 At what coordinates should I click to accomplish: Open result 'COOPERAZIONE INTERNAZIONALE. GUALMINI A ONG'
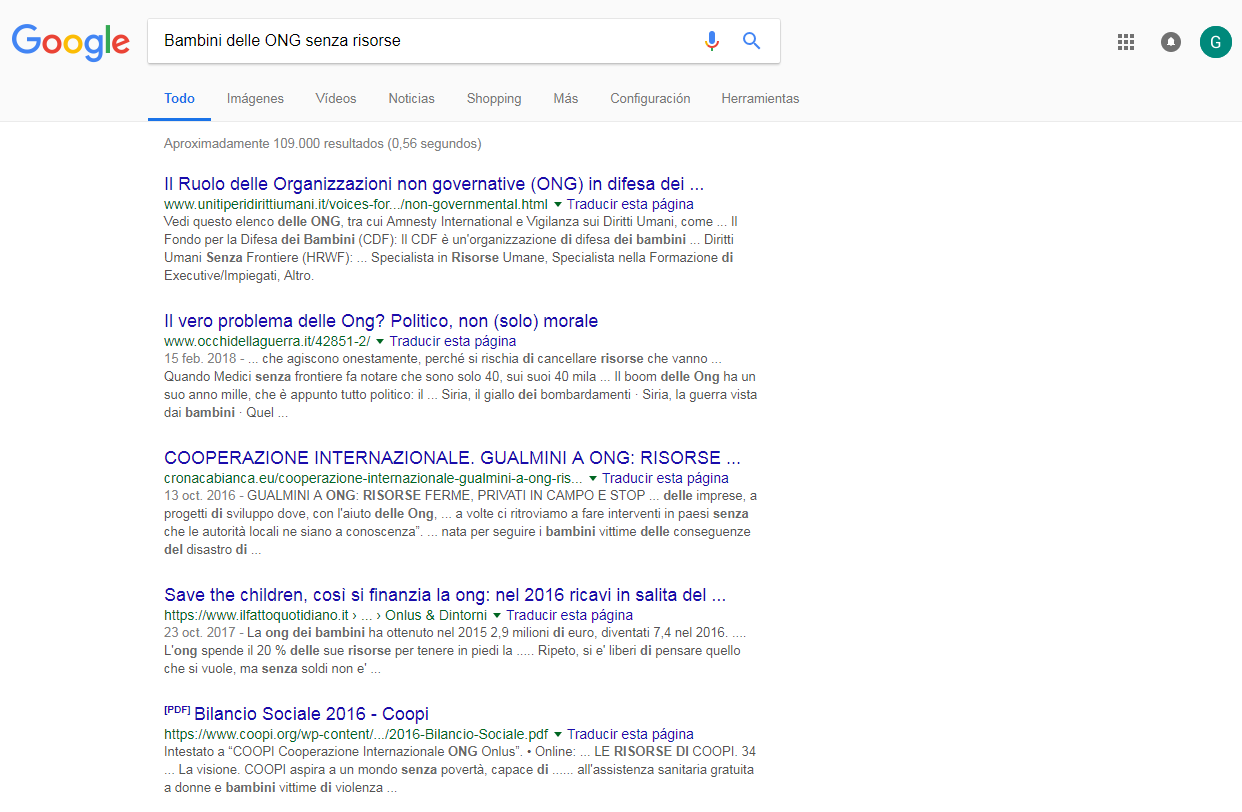pos(452,458)
